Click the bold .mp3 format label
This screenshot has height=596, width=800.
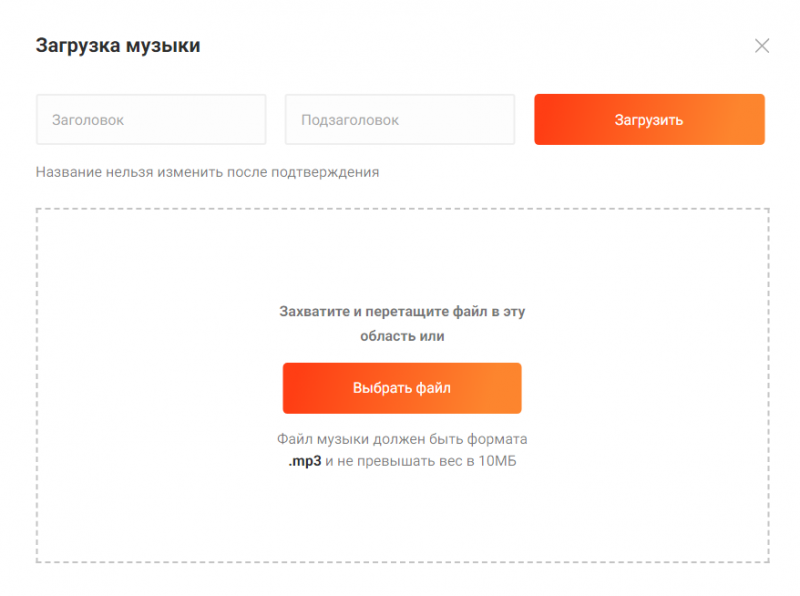coord(304,461)
